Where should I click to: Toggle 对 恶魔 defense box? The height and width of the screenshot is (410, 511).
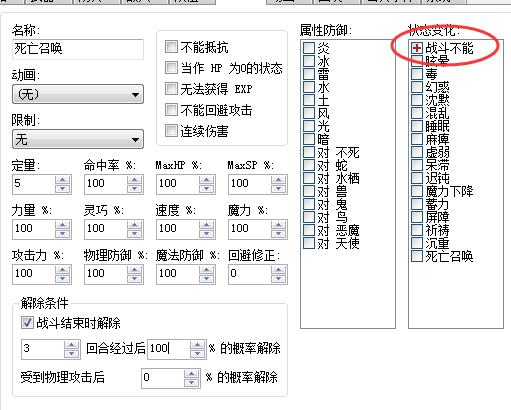pyautogui.click(x=309, y=230)
